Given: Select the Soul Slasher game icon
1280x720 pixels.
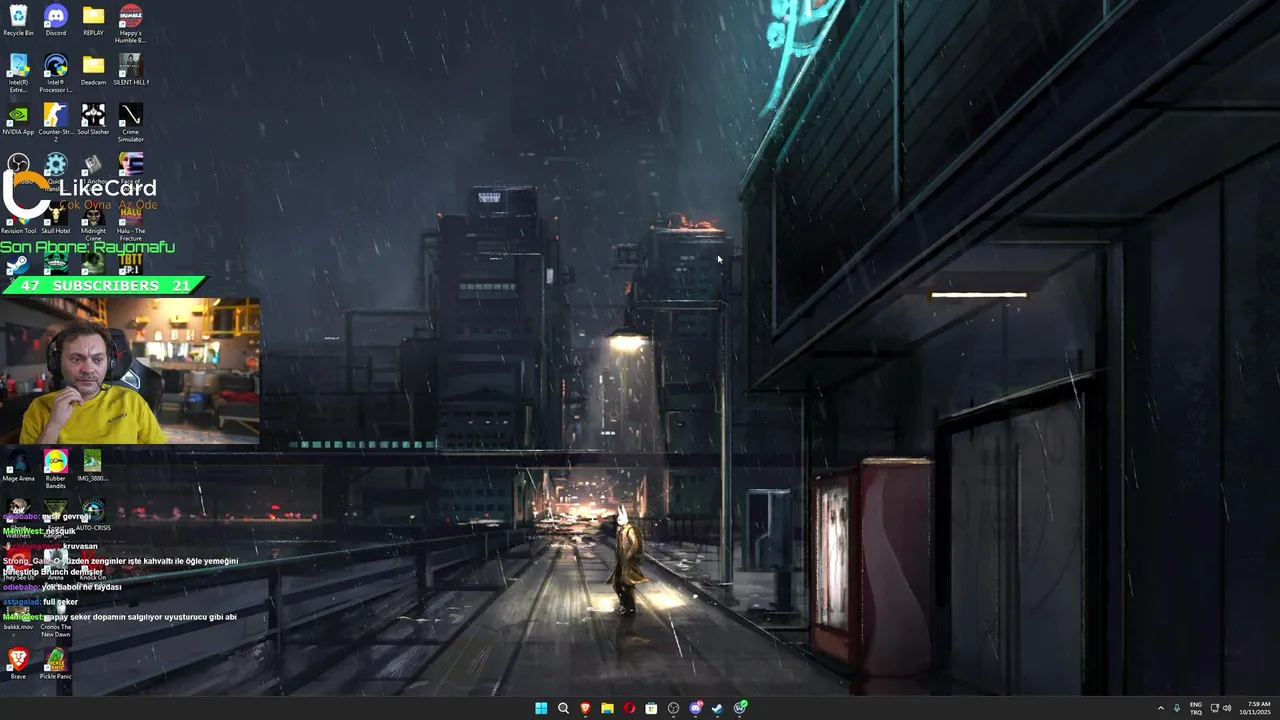Looking at the screenshot, I should tap(93, 119).
